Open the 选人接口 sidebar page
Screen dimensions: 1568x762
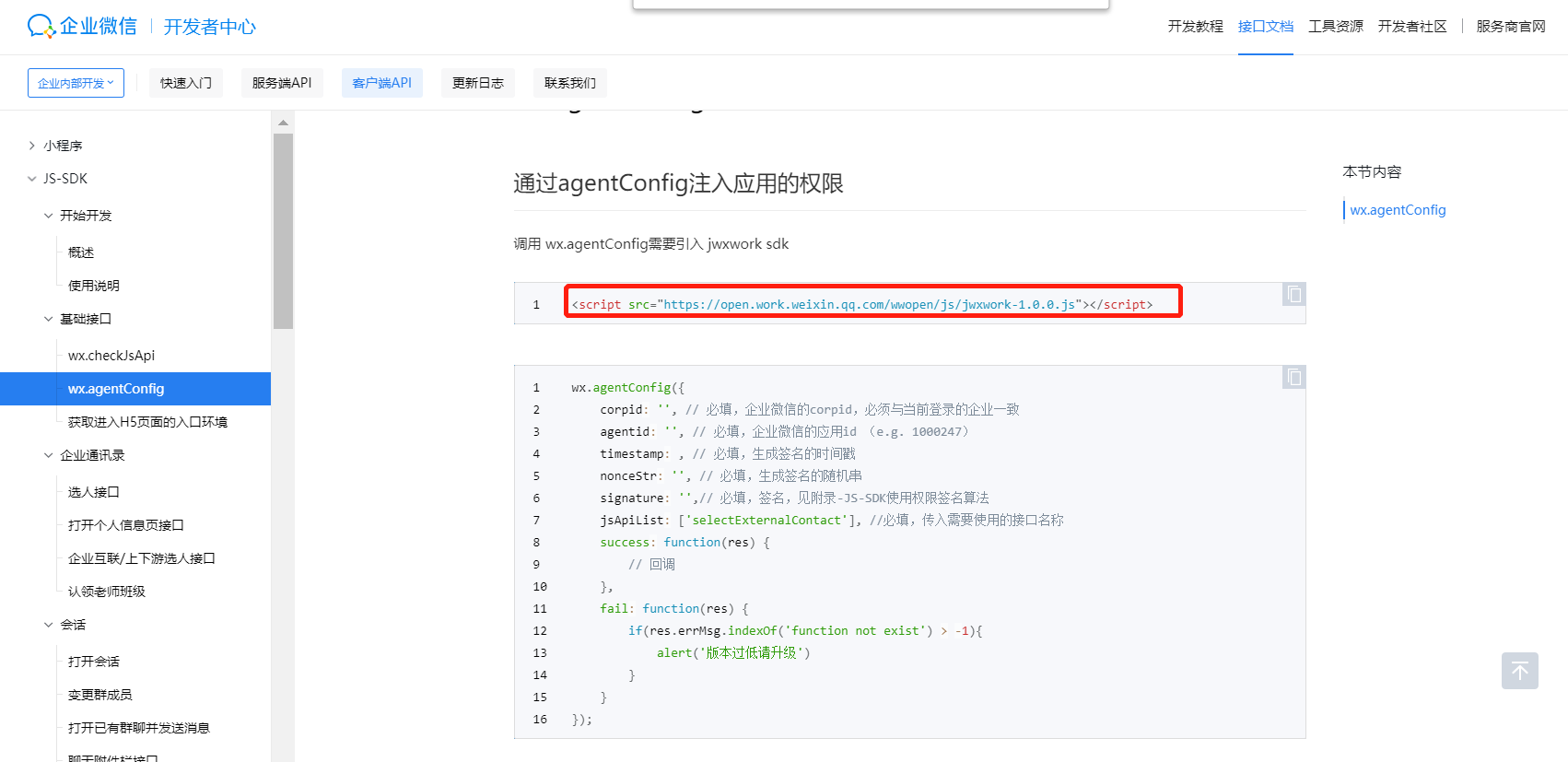tap(94, 492)
